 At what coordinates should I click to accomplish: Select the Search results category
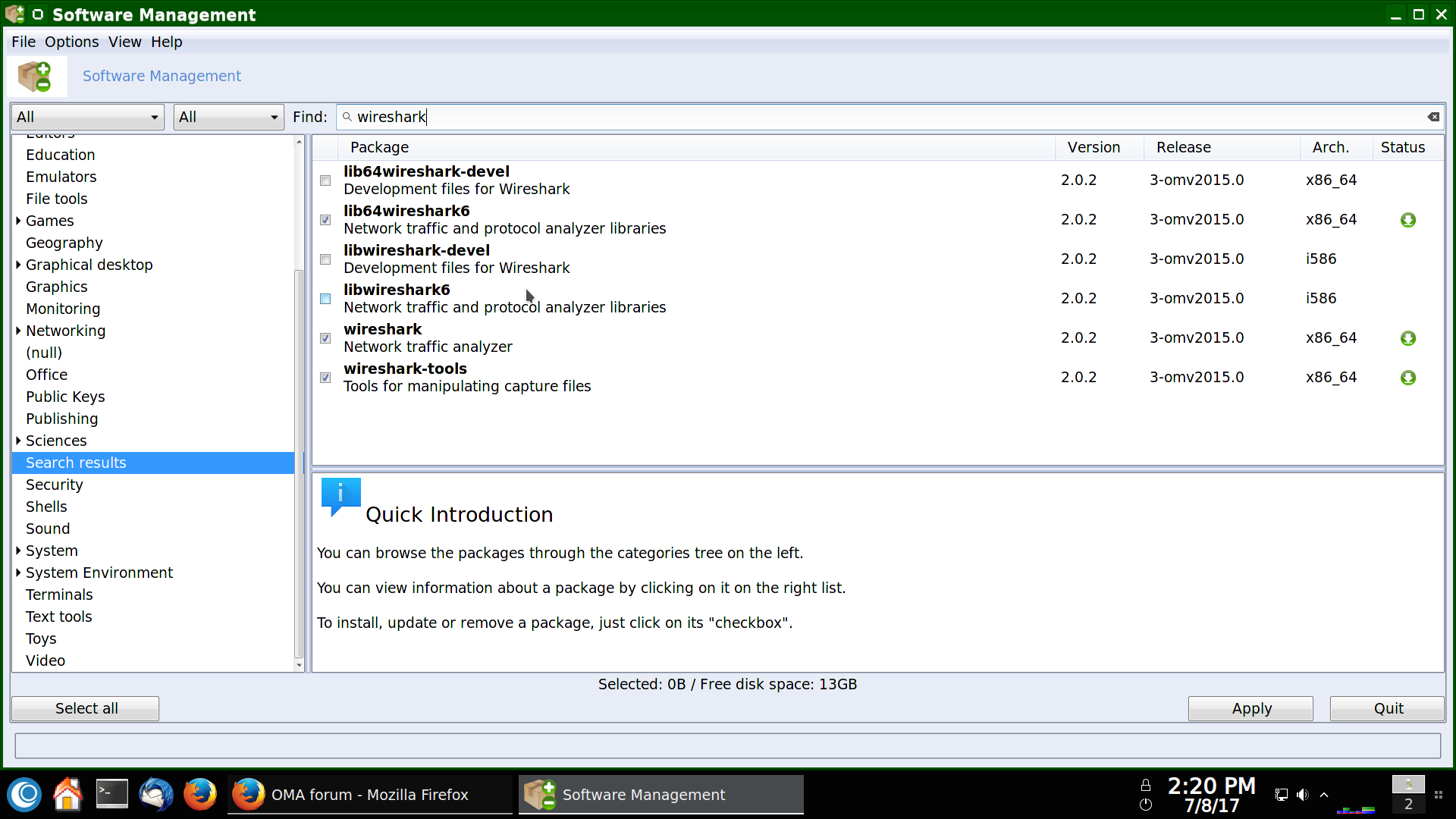[153, 463]
